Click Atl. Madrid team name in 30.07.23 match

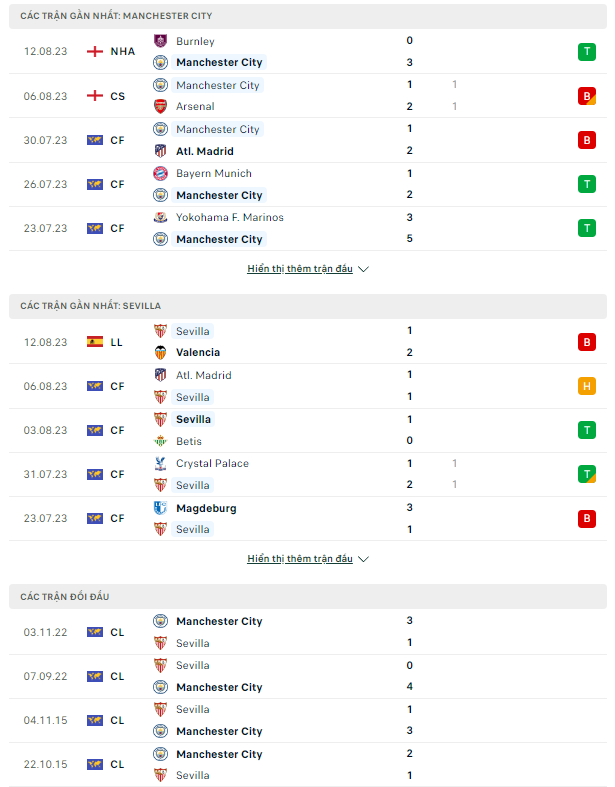click(x=205, y=151)
